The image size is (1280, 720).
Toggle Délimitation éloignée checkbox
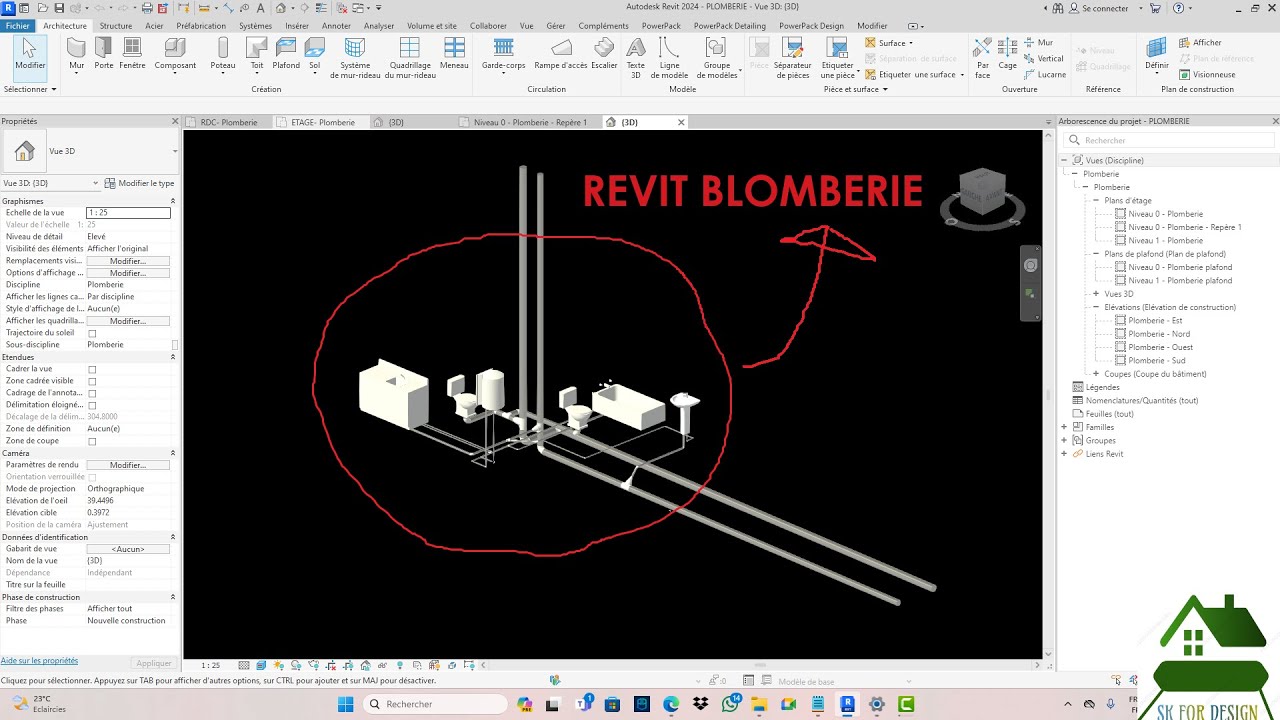92,405
